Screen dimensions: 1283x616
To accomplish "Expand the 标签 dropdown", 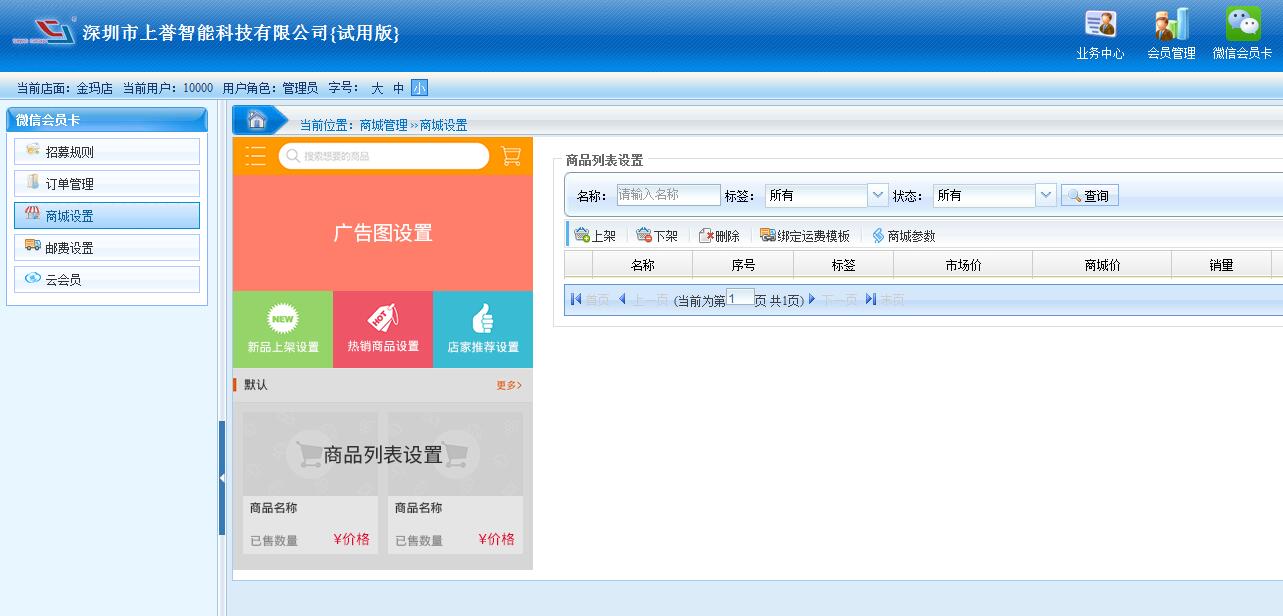I will (x=878, y=195).
